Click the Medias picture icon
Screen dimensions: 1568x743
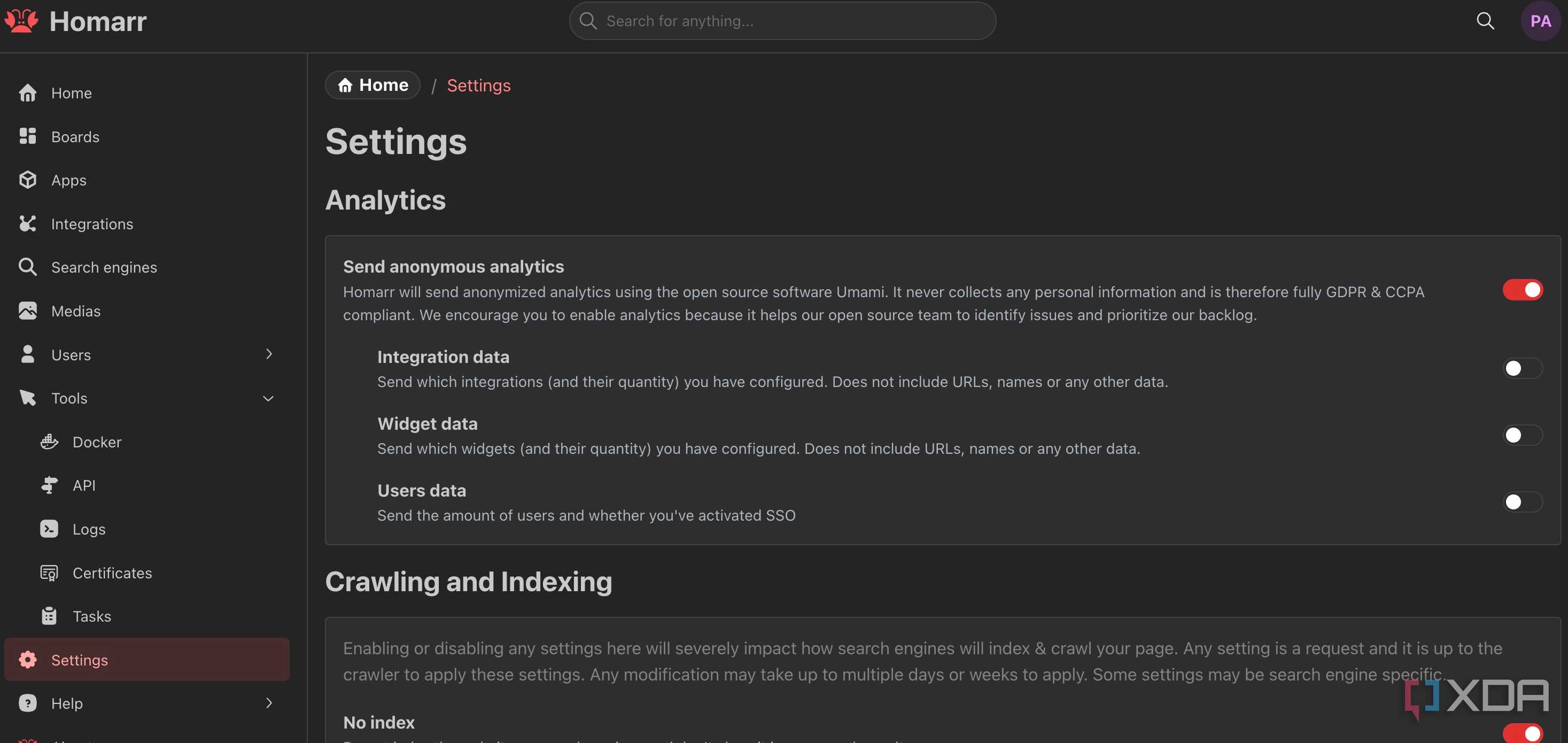[x=27, y=311]
